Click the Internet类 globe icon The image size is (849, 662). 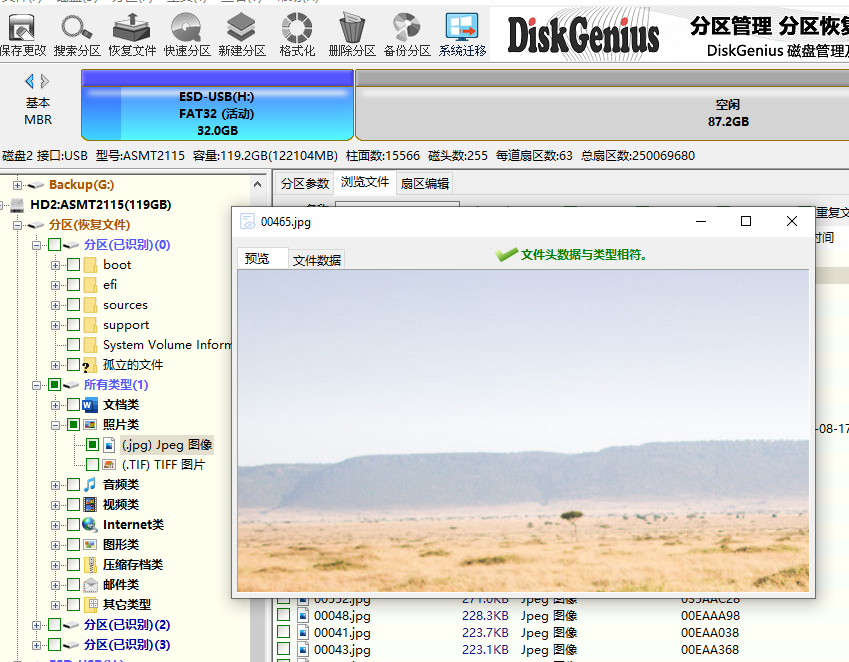90,525
